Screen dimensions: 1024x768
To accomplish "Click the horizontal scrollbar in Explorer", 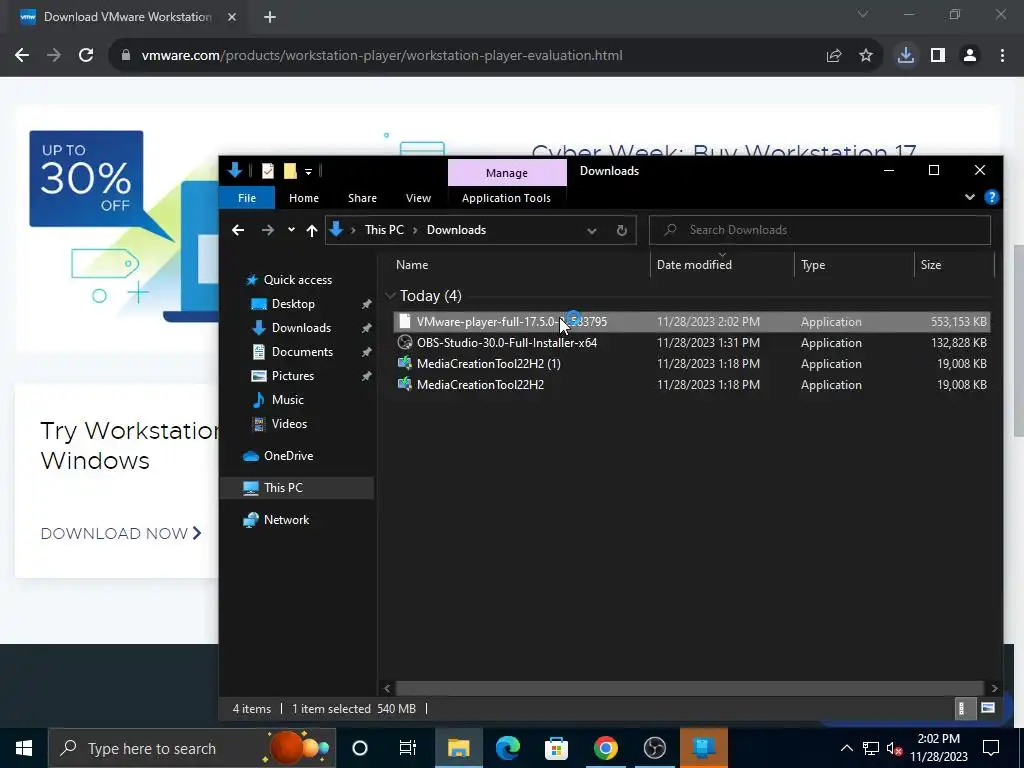I will click(x=689, y=688).
